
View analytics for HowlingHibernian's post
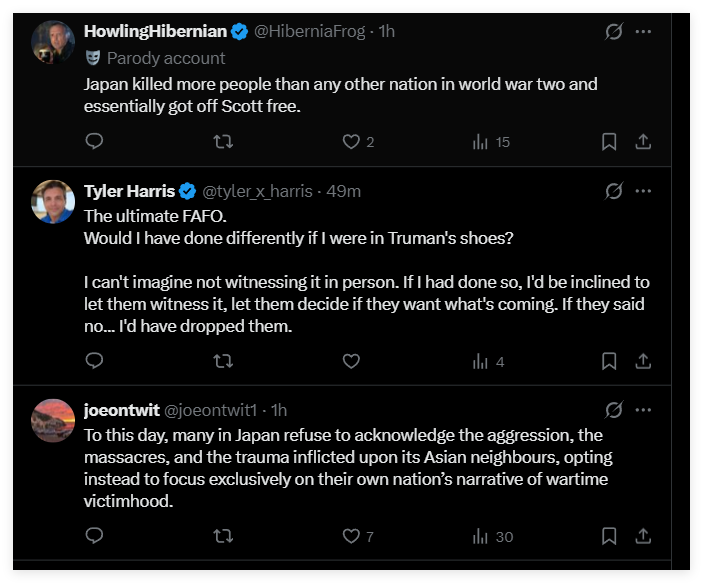pyautogui.click(x=480, y=142)
